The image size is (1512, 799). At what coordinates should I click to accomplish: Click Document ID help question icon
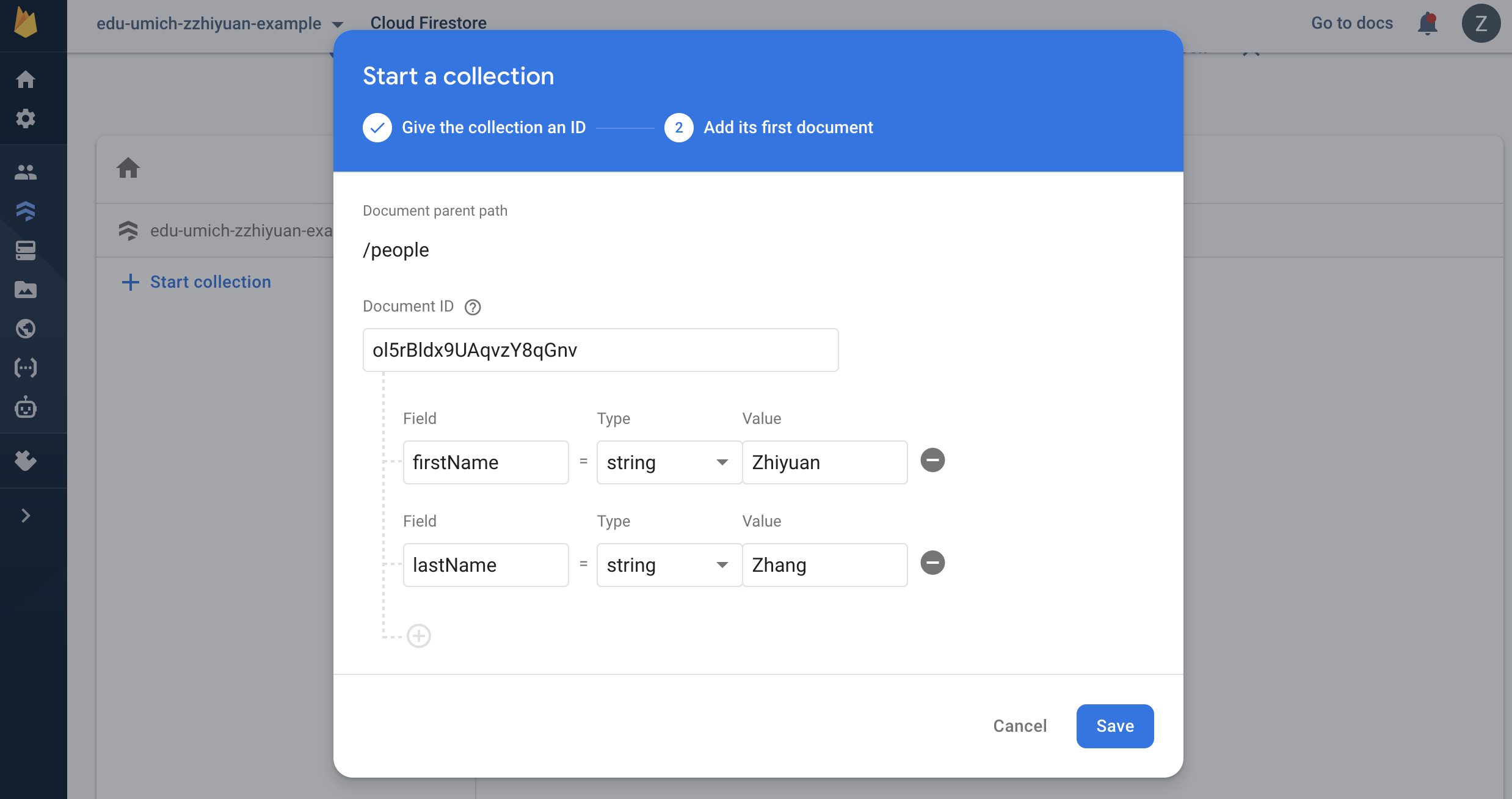click(473, 307)
